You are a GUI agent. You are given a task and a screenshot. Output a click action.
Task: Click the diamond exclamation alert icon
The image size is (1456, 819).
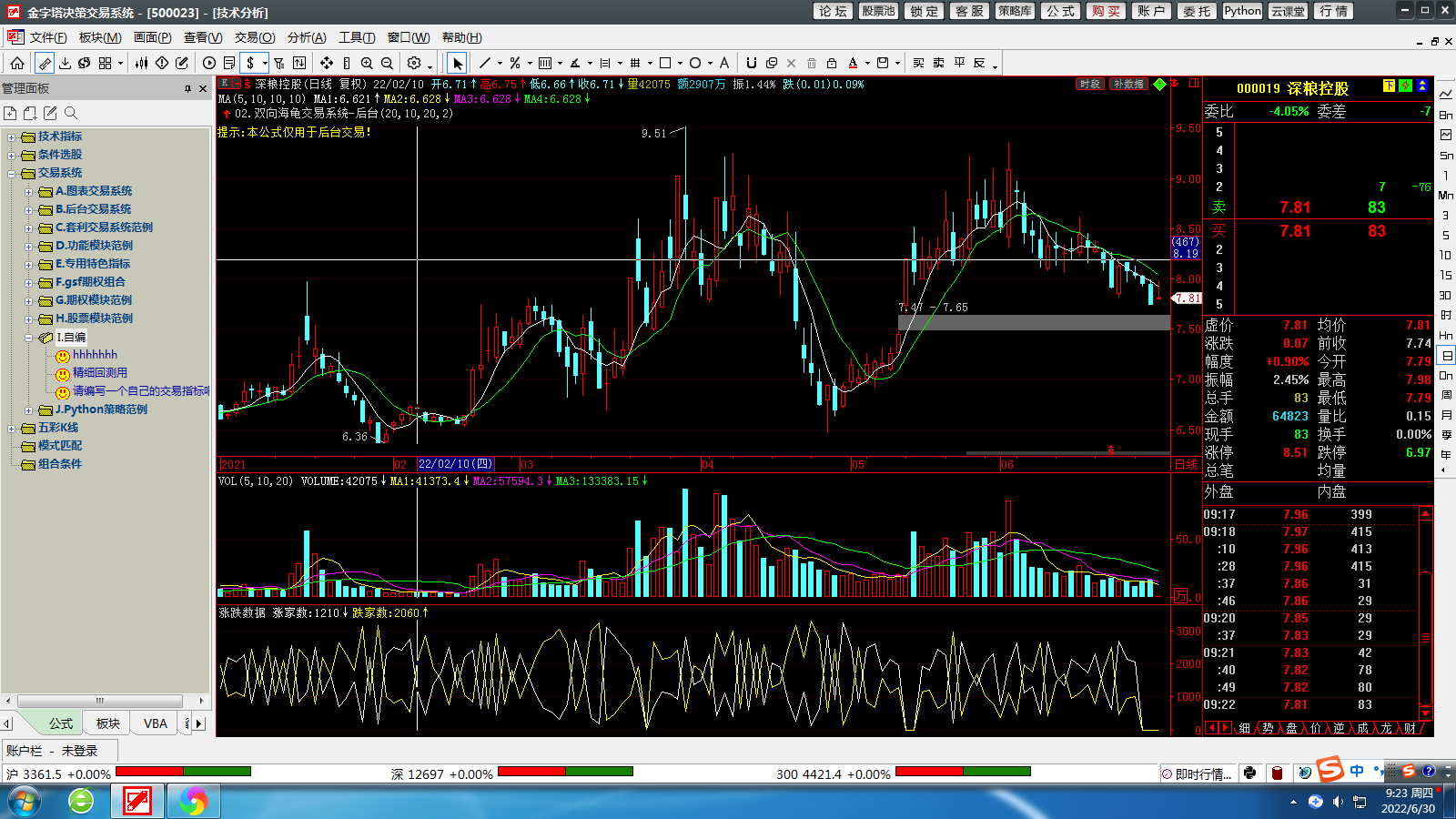[x=162, y=63]
